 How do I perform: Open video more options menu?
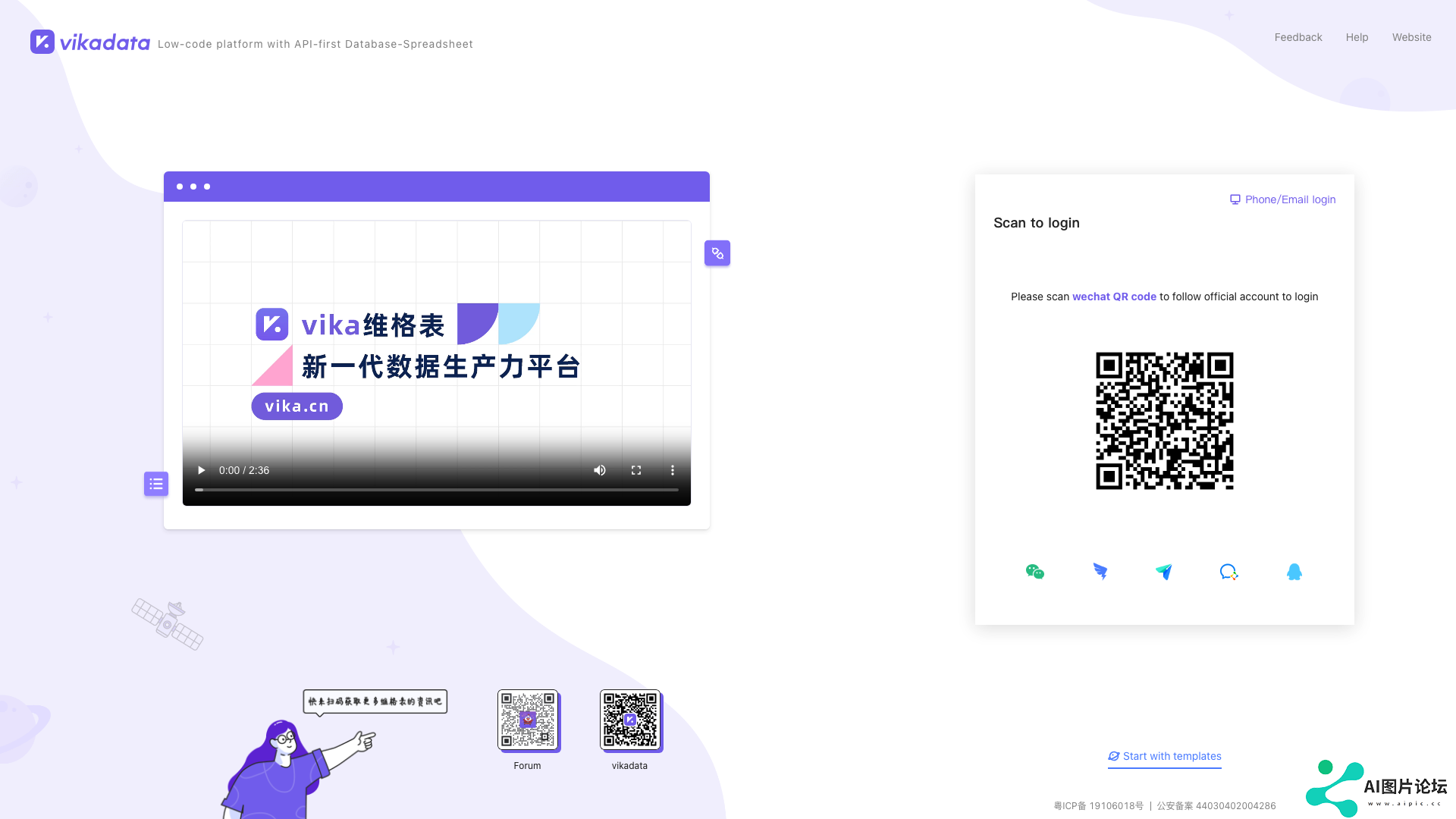[x=672, y=470]
